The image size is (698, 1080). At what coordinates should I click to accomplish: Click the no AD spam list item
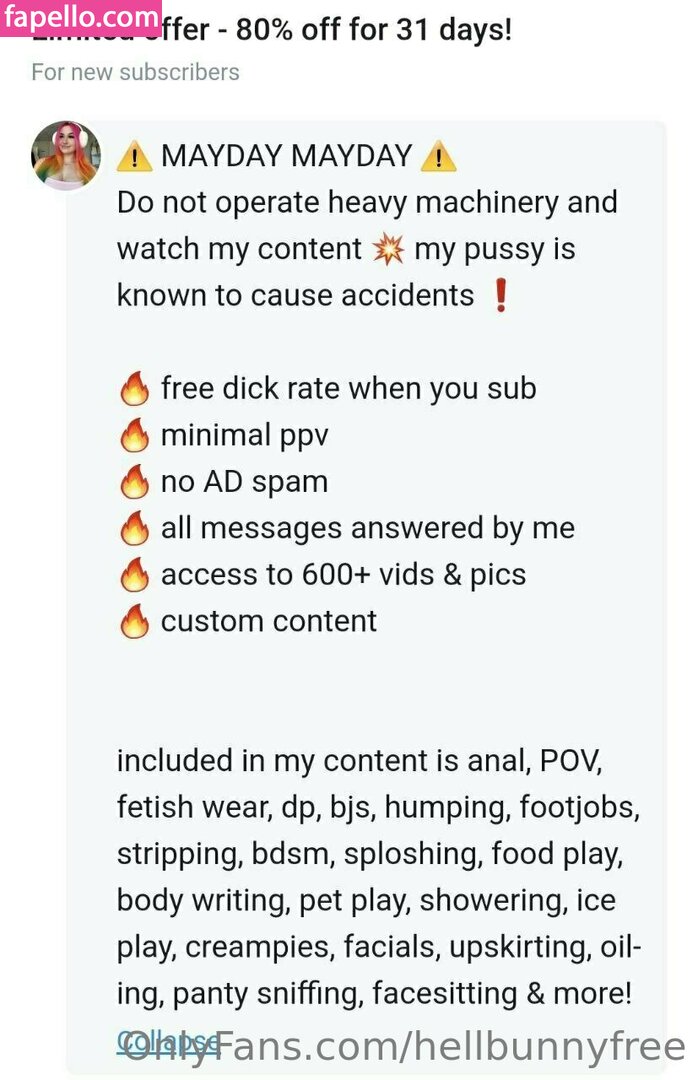pyautogui.click(x=244, y=482)
